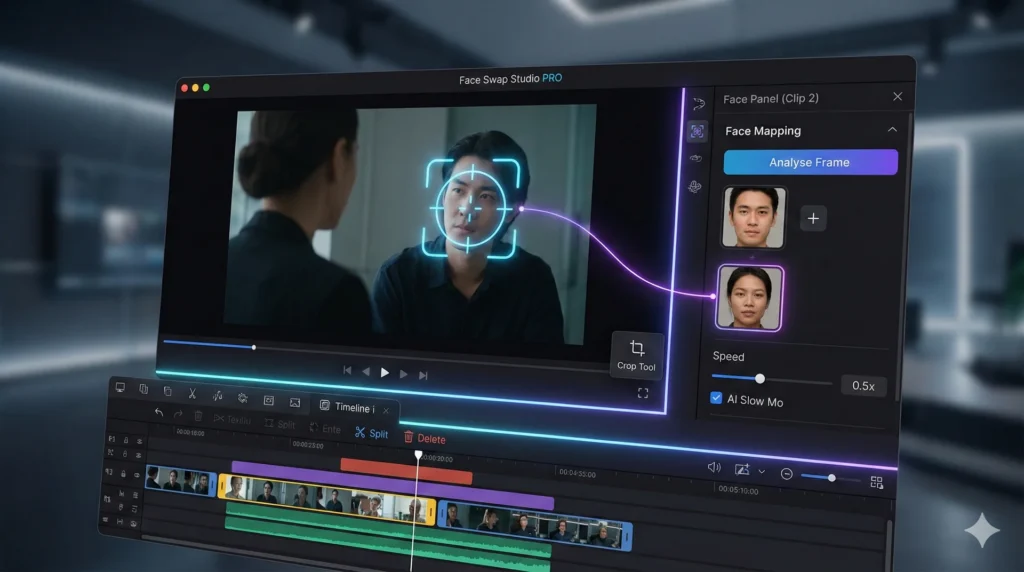Select the green audio waveform track
1024x572 pixels.
(x=388, y=537)
